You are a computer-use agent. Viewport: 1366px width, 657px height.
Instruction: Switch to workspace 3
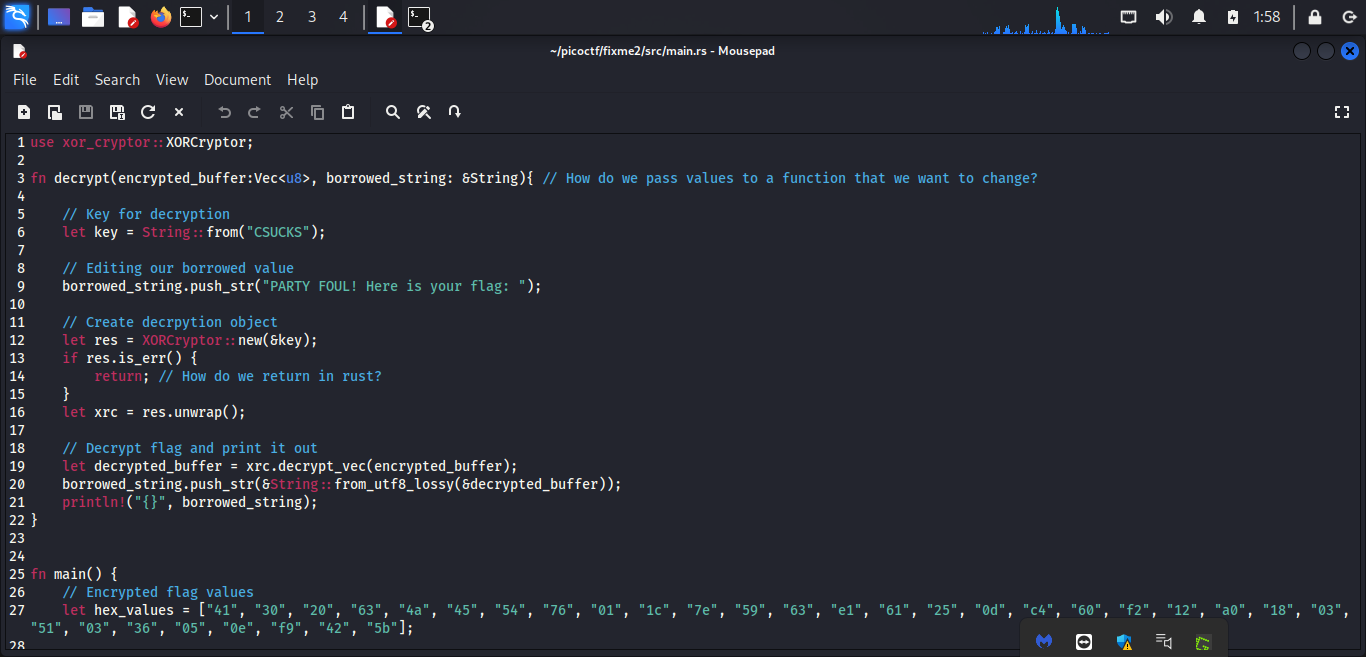click(311, 17)
